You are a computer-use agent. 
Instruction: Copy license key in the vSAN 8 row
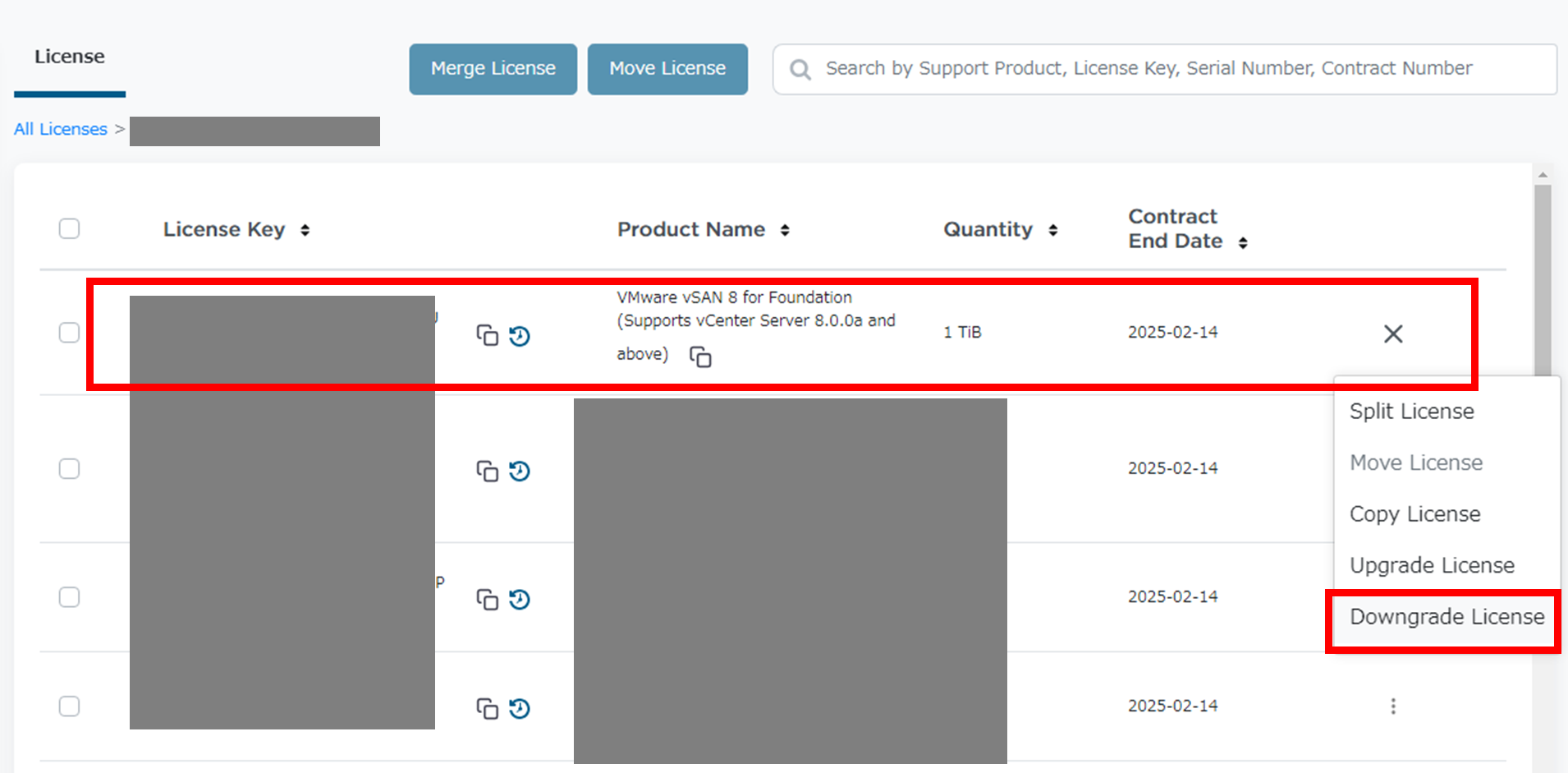click(x=488, y=335)
